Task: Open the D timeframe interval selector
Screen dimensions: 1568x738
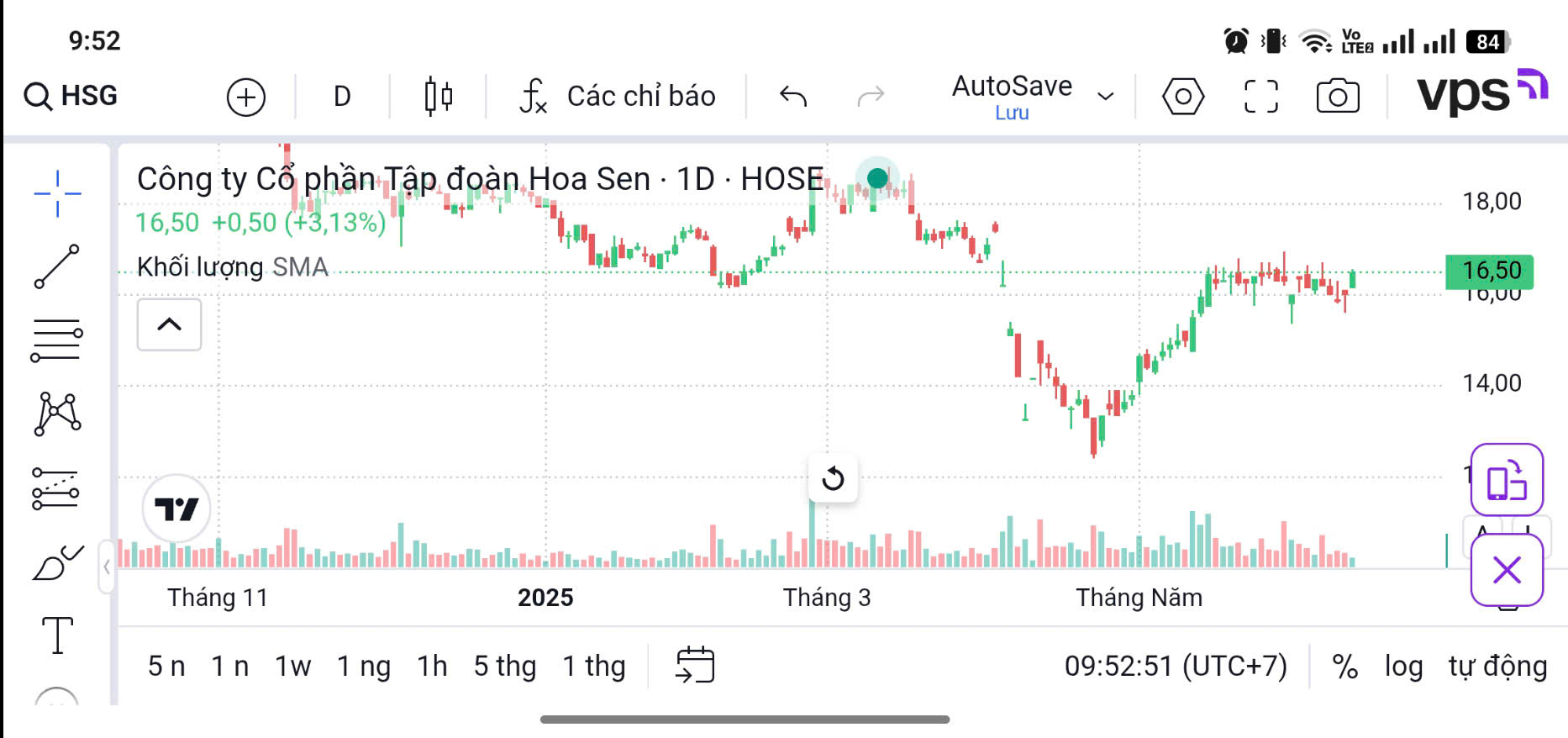Action: 342,97
